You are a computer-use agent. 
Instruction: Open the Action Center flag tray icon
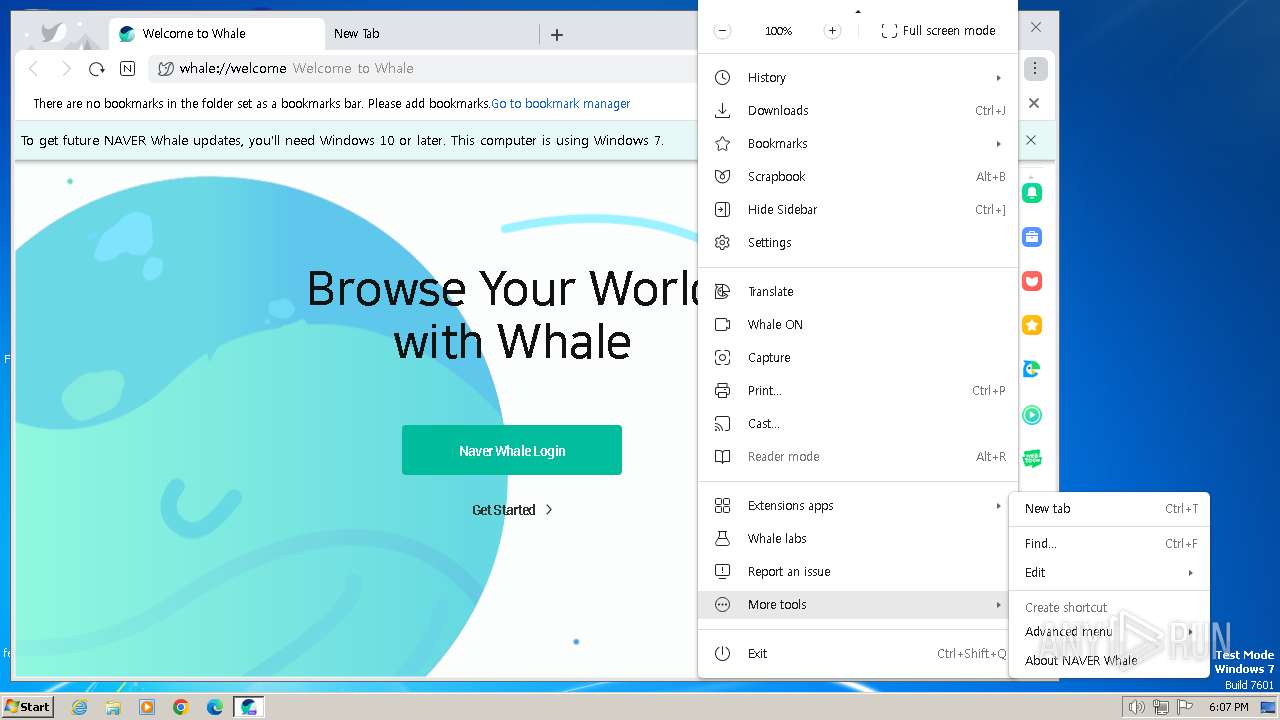1185,707
